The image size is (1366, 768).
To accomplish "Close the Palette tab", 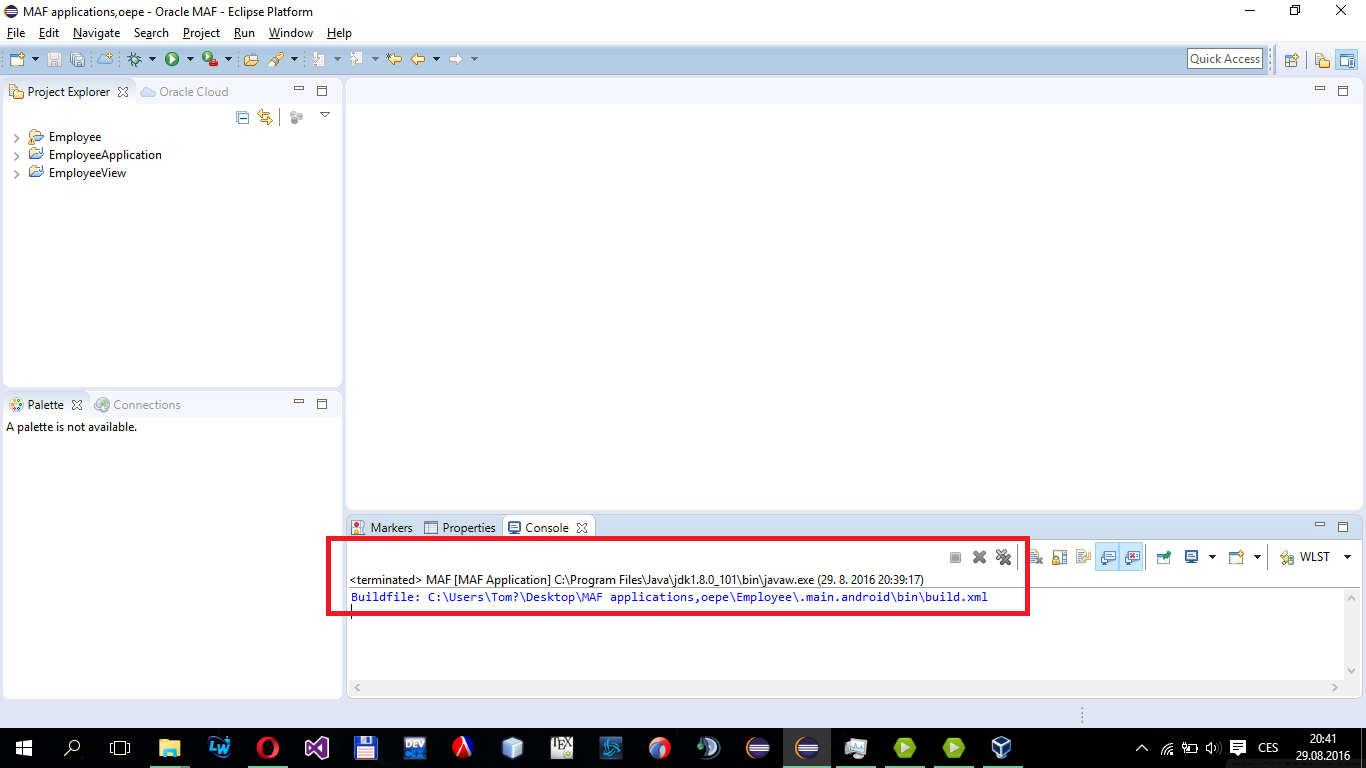I will click(77, 405).
